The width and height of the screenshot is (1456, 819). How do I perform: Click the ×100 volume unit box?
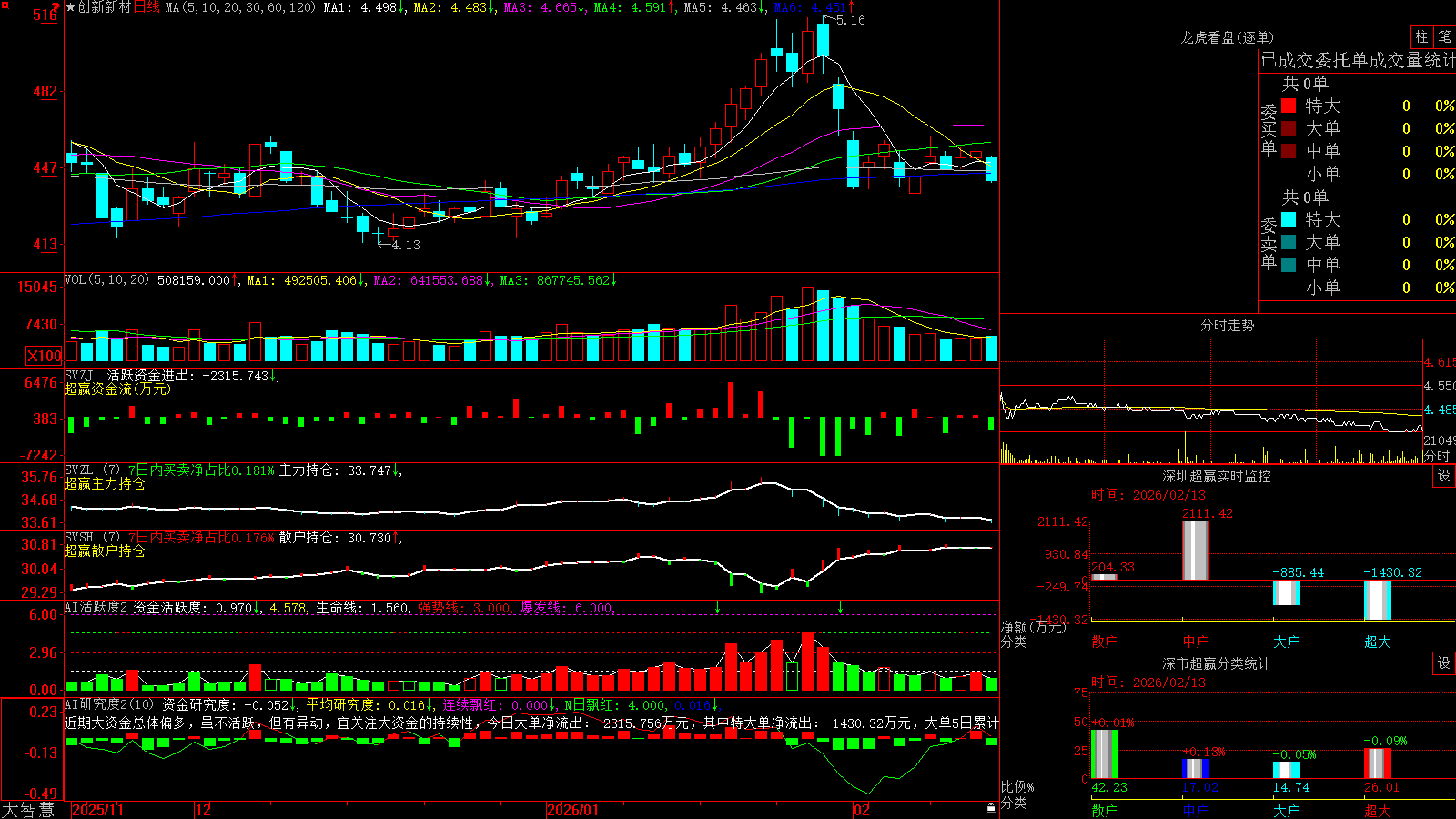(45, 356)
